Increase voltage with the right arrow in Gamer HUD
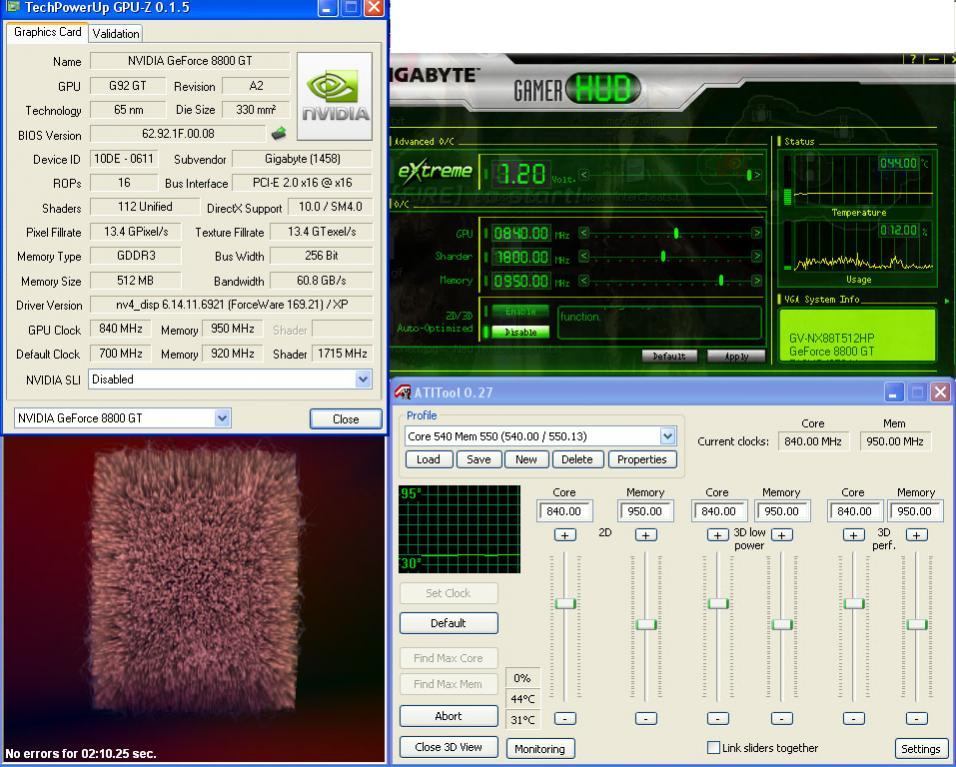This screenshot has width=956, height=767. point(757,175)
